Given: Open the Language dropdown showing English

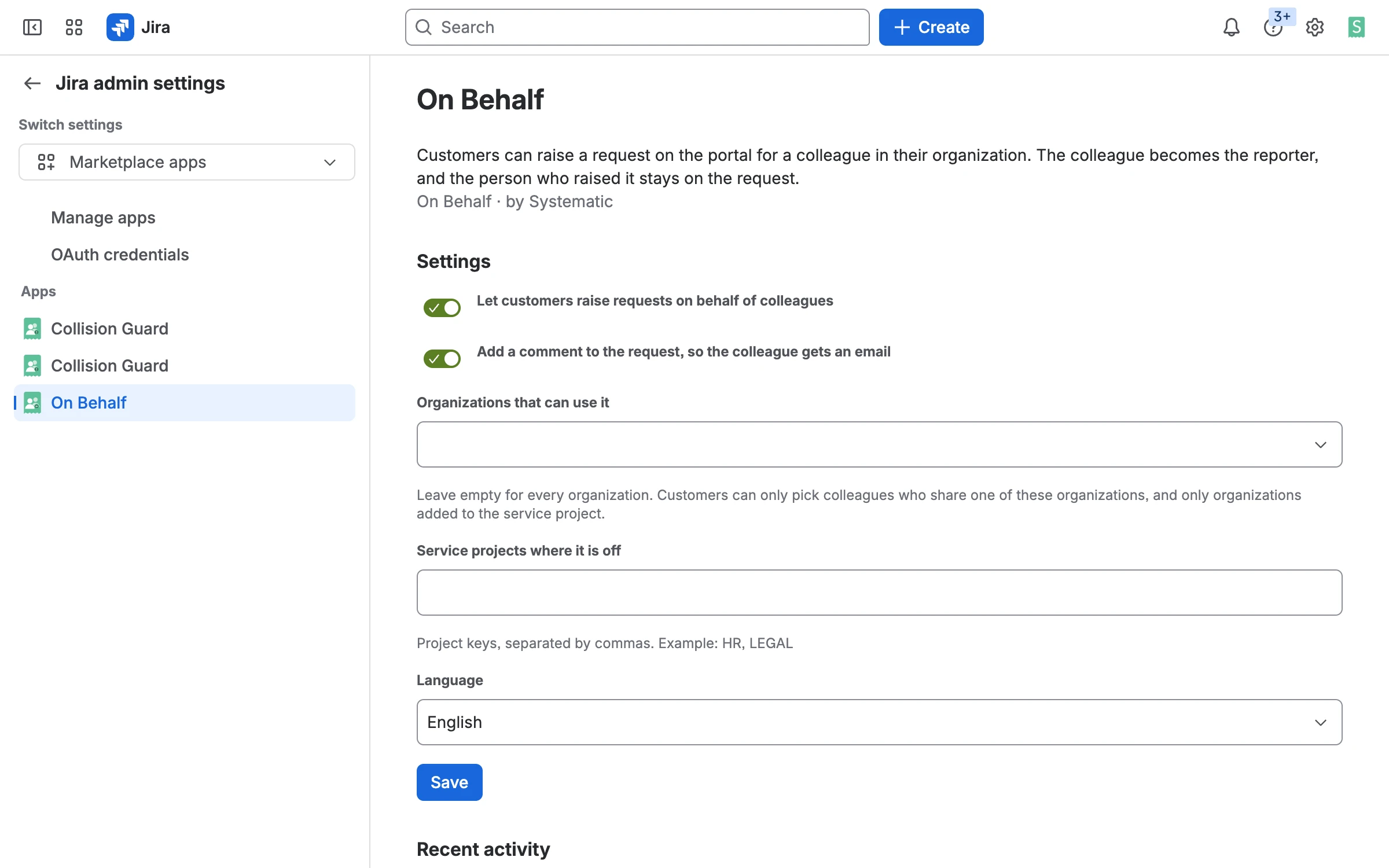Looking at the screenshot, I should pyautogui.click(x=880, y=722).
